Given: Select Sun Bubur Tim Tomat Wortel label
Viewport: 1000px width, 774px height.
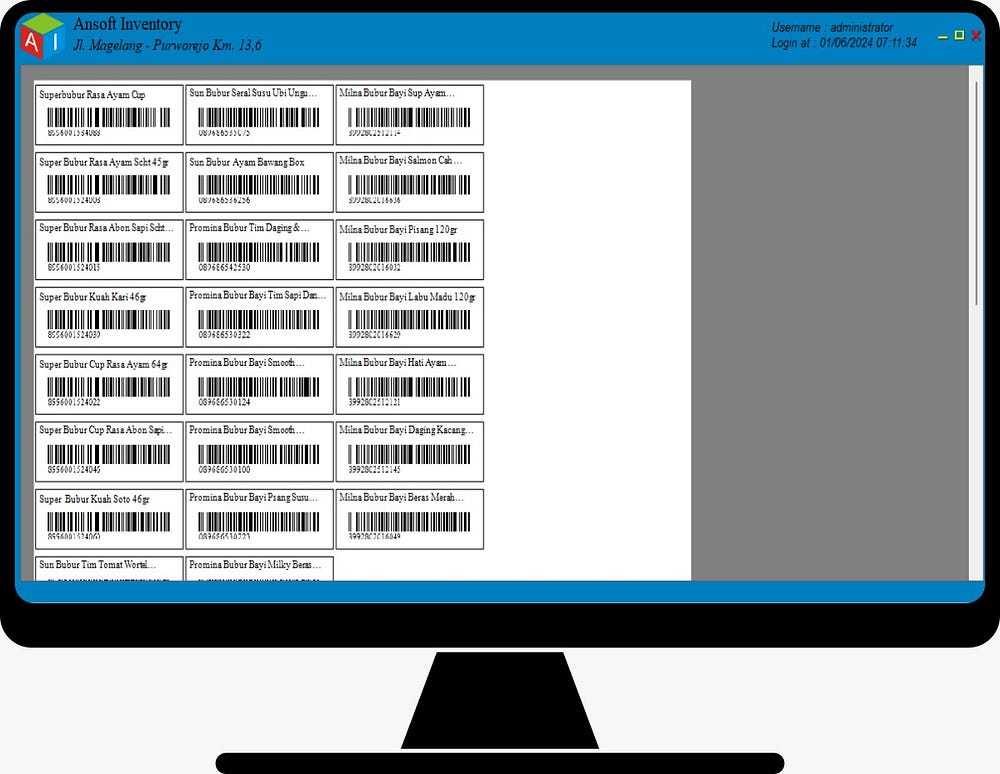Looking at the screenshot, I should click(109, 569).
